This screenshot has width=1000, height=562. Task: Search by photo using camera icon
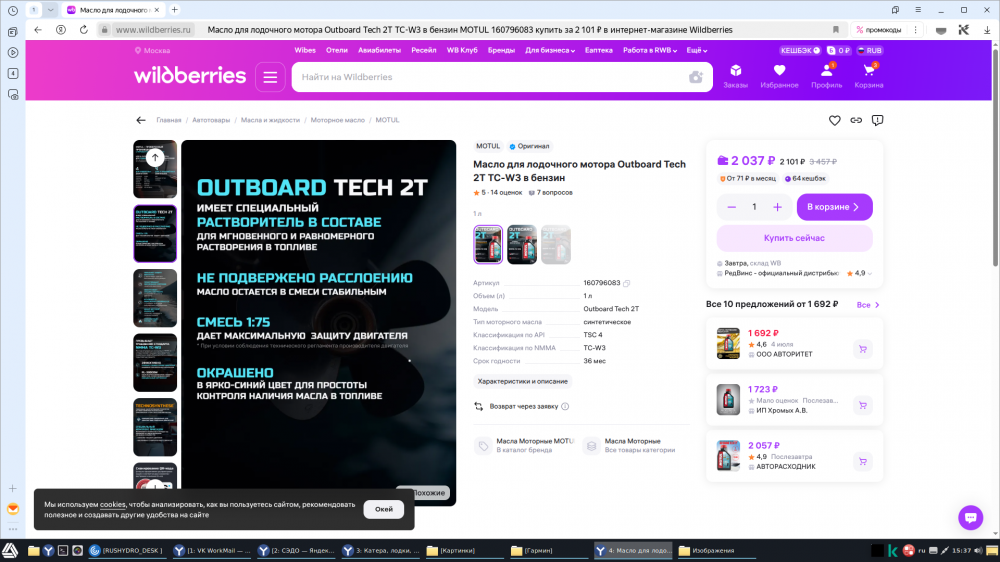696,77
